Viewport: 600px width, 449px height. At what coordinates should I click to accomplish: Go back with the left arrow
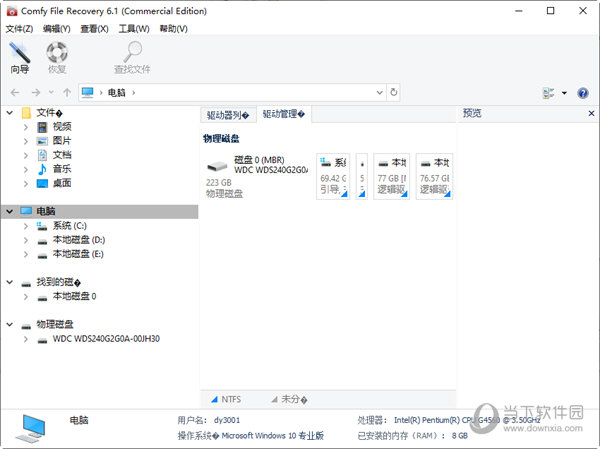tap(15, 93)
